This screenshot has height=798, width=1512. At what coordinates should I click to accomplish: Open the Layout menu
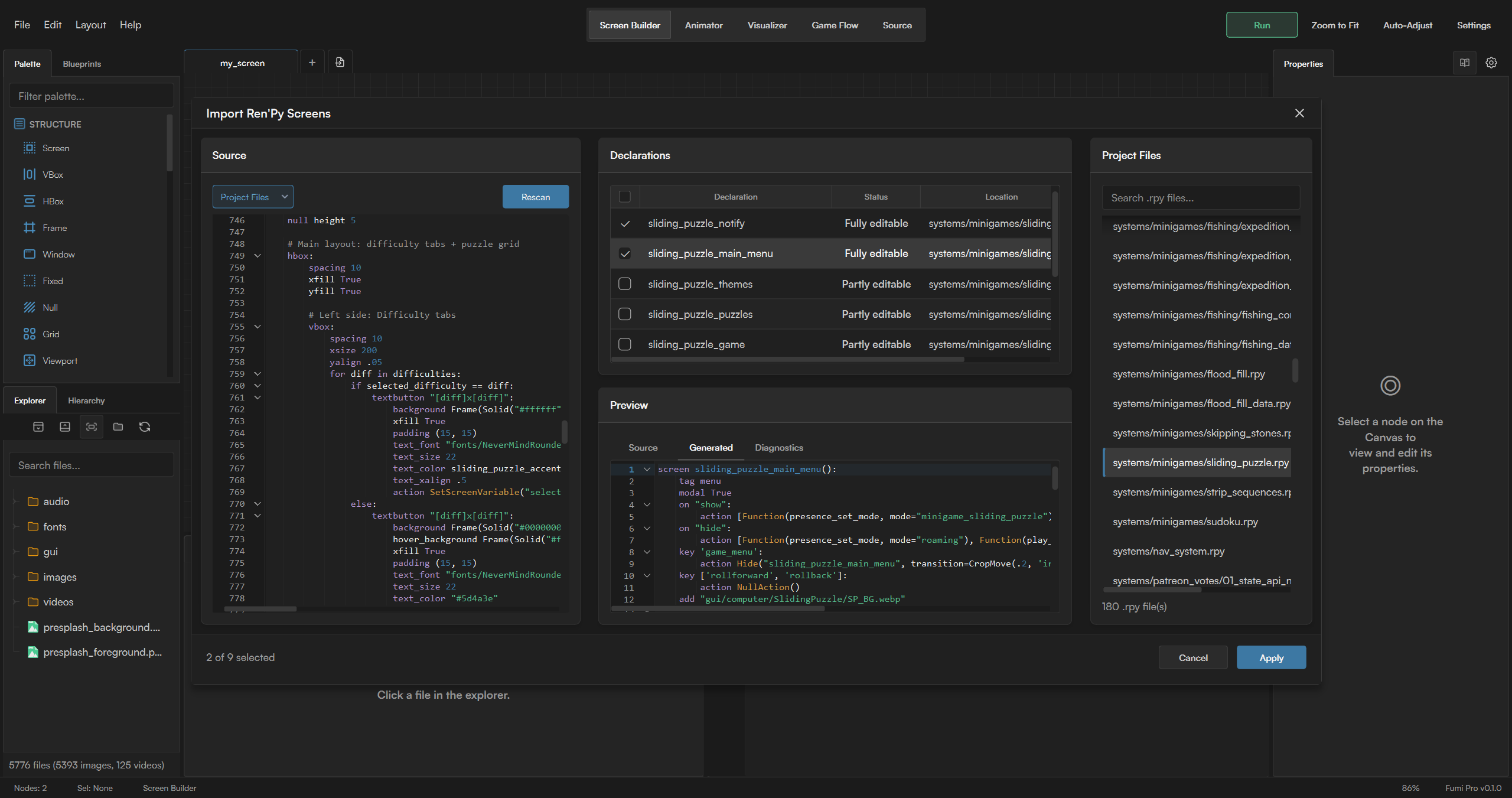pos(90,25)
